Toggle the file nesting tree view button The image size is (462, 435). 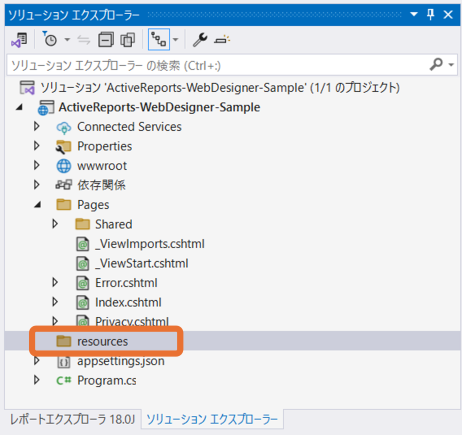pos(159,40)
